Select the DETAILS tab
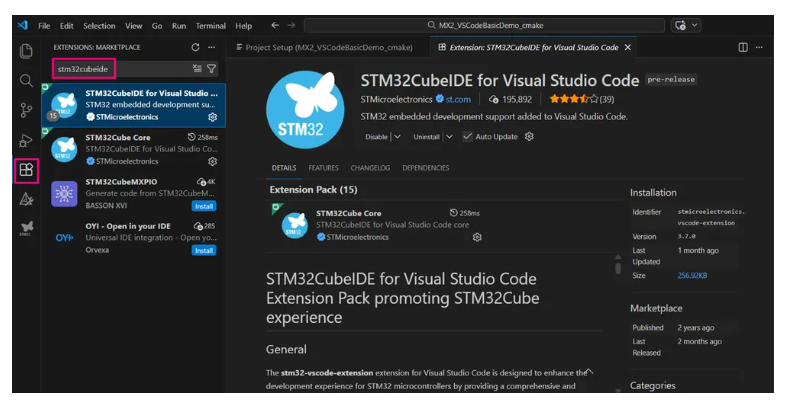The width and height of the screenshot is (786, 403). [284, 168]
